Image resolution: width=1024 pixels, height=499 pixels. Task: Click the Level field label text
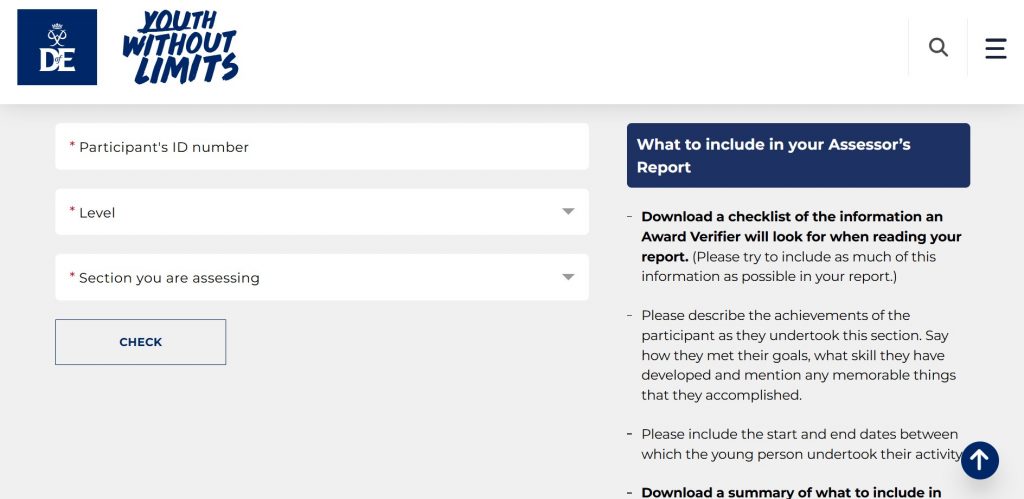click(97, 213)
